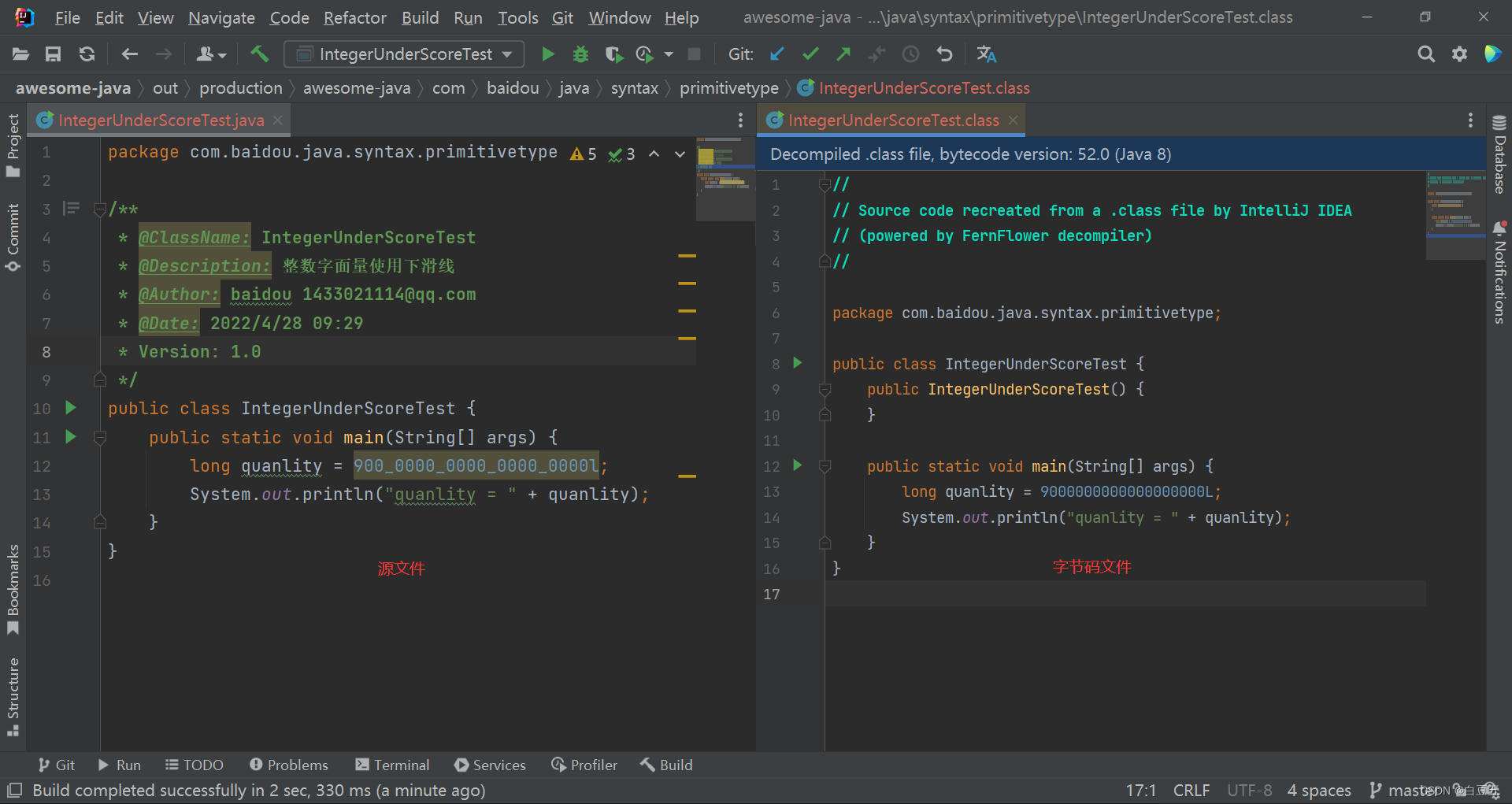Close the IntegerUnderScoreTest.java tab
1512x804 pixels.
coord(277,120)
